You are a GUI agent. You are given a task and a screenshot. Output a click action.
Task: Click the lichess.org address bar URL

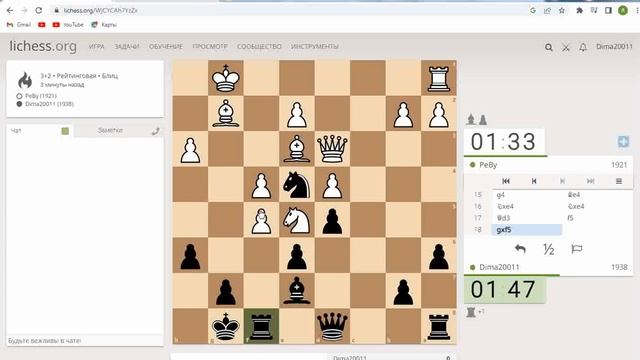(x=100, y=10)
